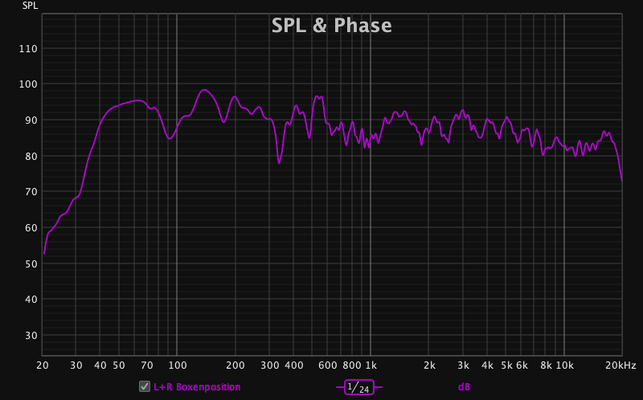Click the 1k frequency axis label
643x400 pixels.
point(371,365)
